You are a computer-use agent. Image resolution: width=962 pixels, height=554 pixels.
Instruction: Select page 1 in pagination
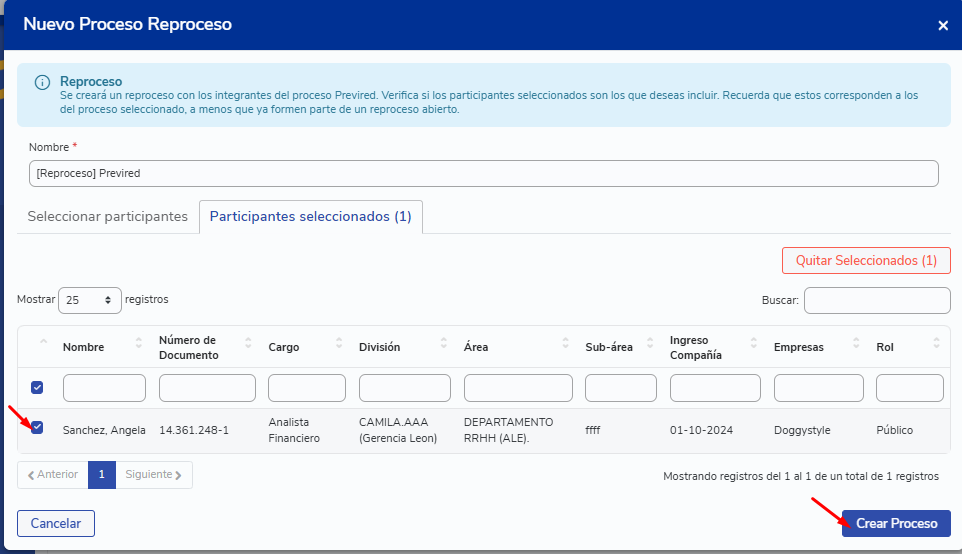[102, 475]
